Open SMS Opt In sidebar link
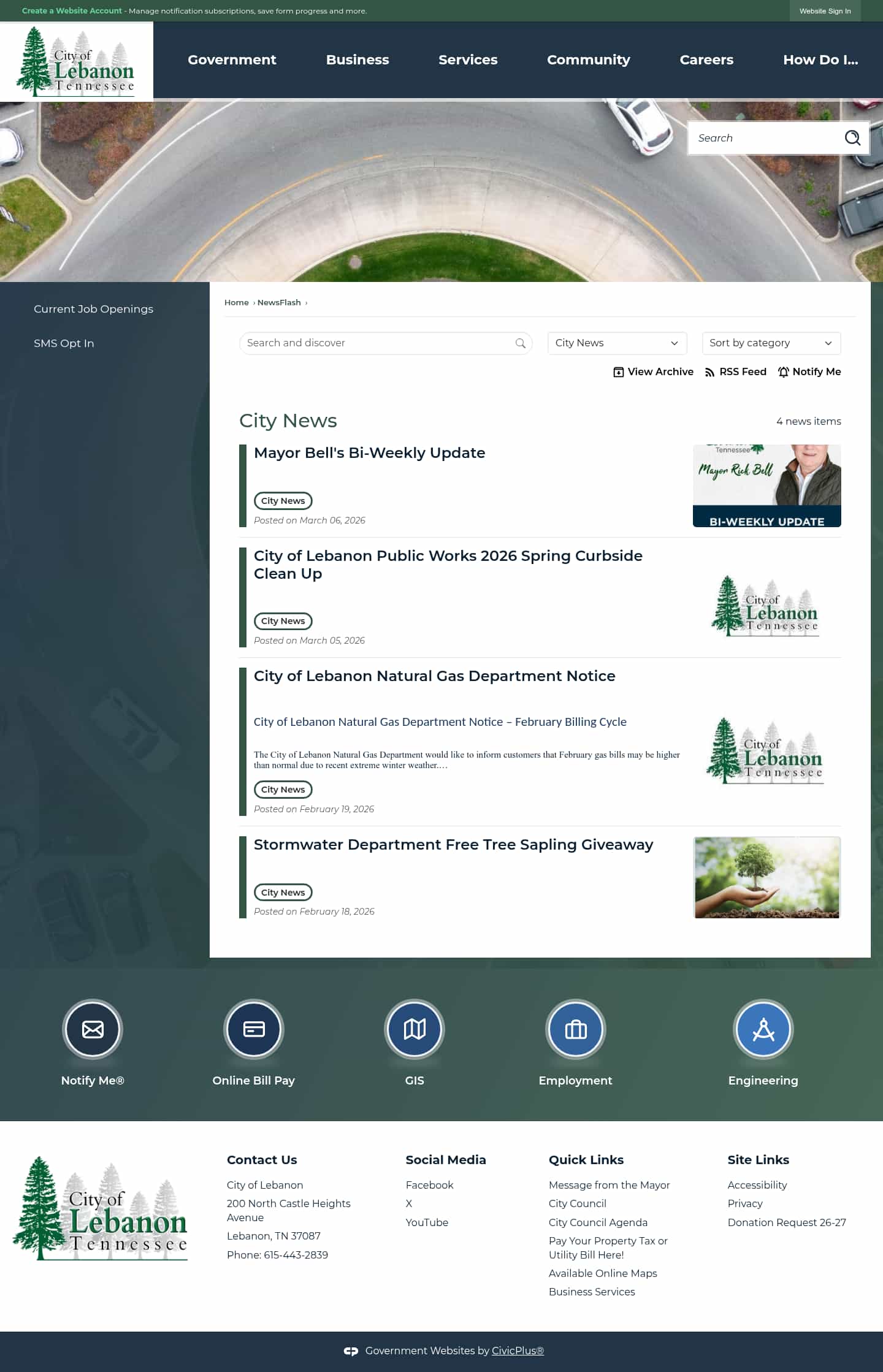This screenshot has height=1372, width=883. coord(64,343)
